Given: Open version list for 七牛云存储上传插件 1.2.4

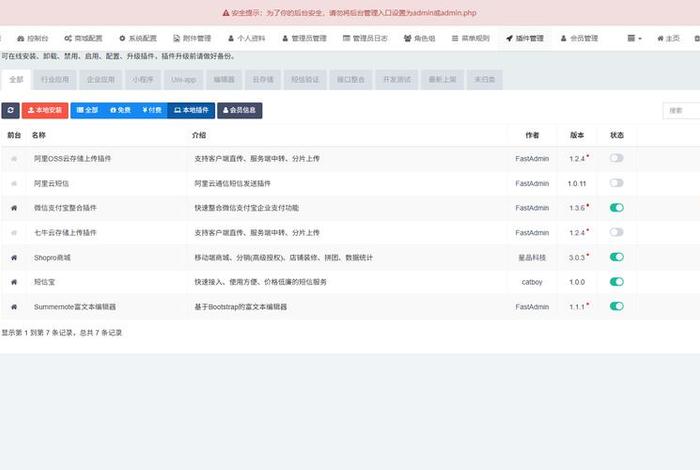Looking at the screenshot, I should click(579, 232).
